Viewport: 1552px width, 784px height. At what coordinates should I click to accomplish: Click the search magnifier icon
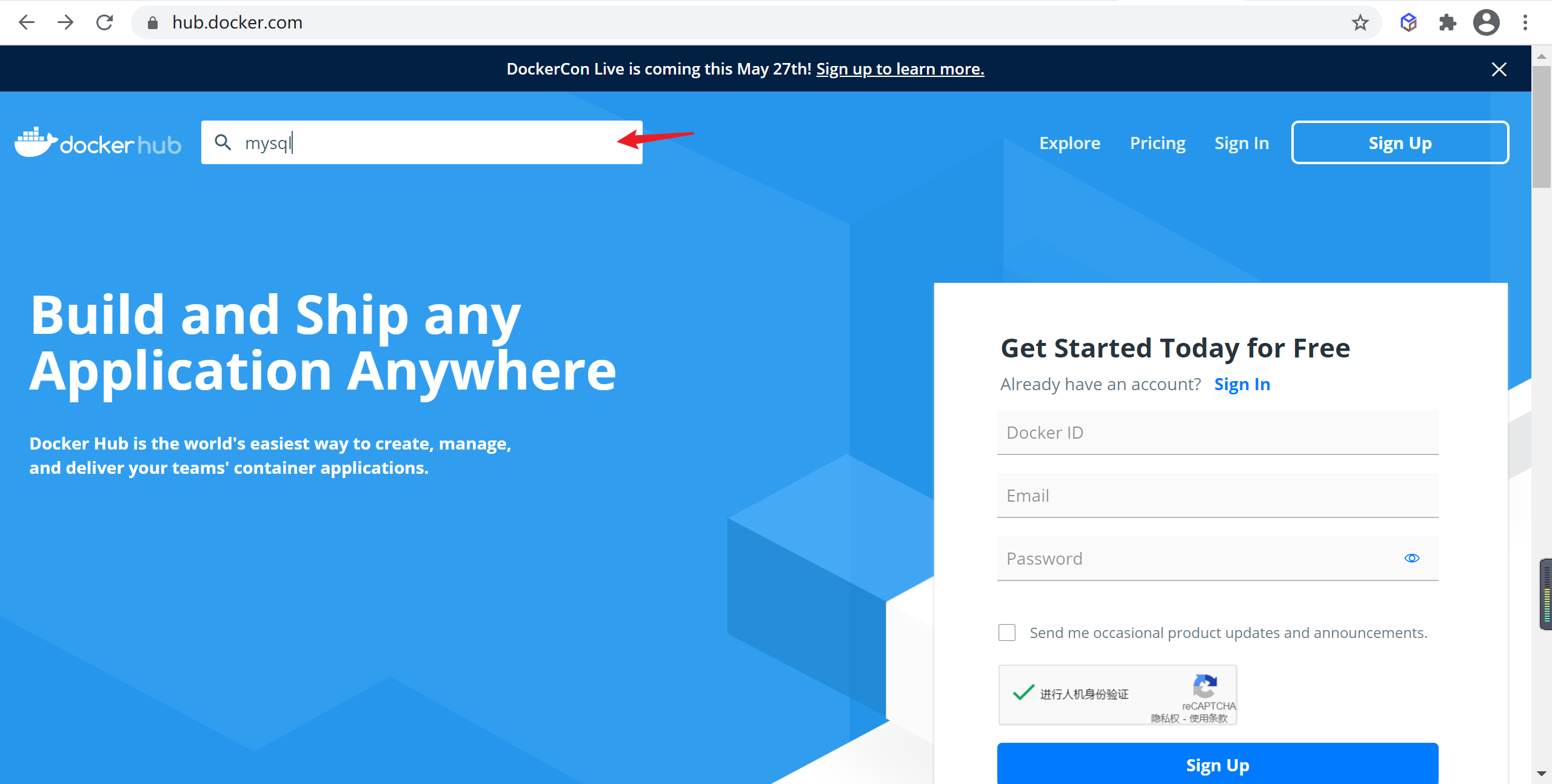coord(222,142)
